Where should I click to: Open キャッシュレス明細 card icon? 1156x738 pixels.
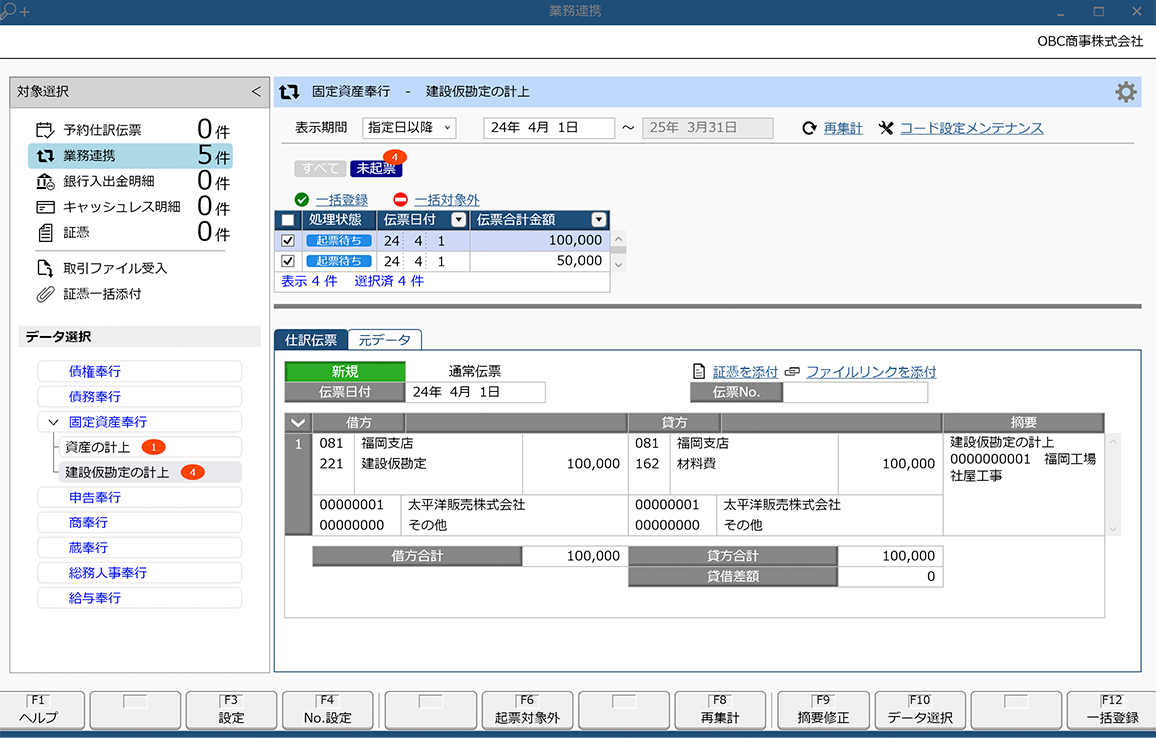pos(45,207)
